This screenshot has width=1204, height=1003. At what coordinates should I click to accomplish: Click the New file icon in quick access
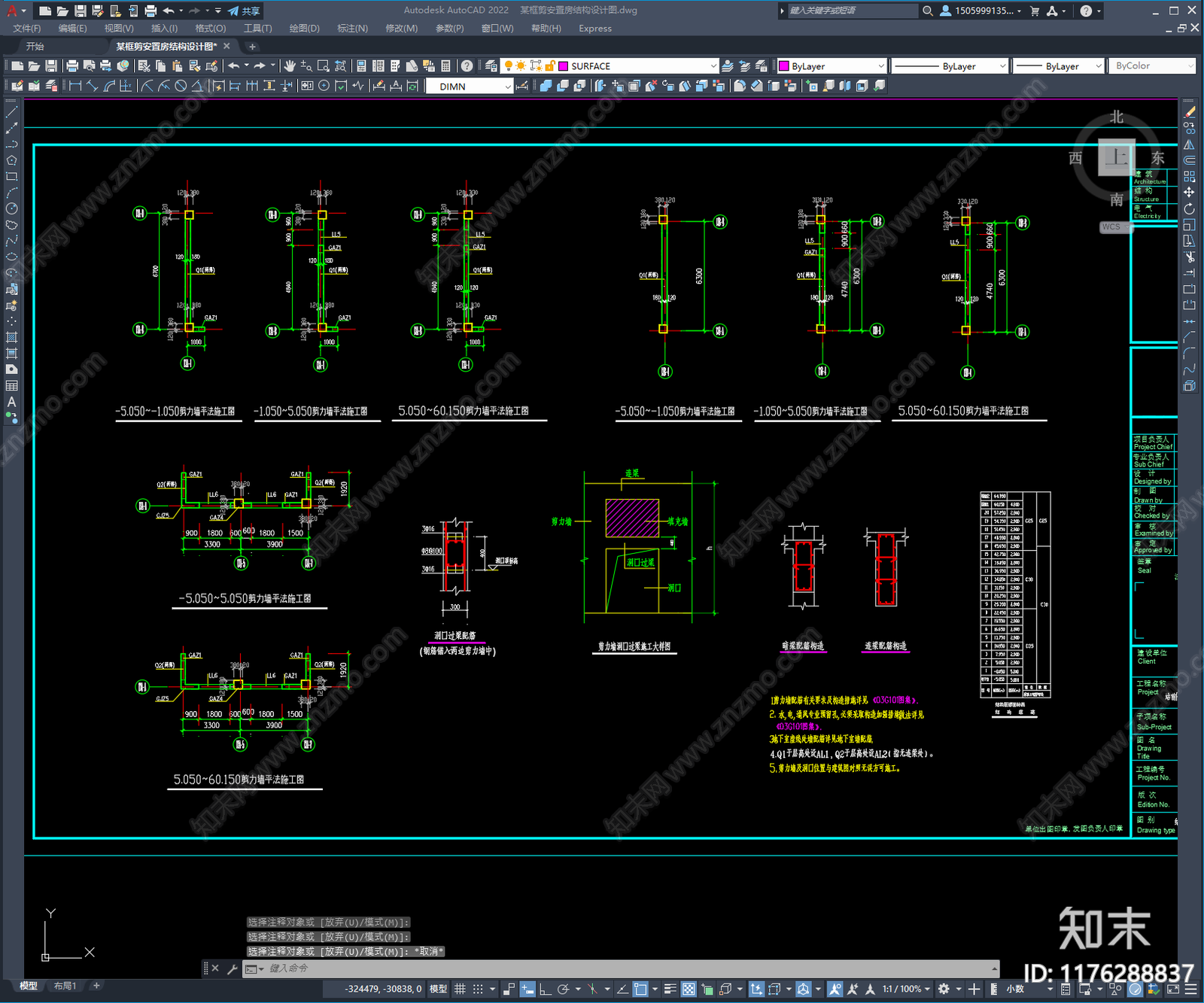point(45,11)
